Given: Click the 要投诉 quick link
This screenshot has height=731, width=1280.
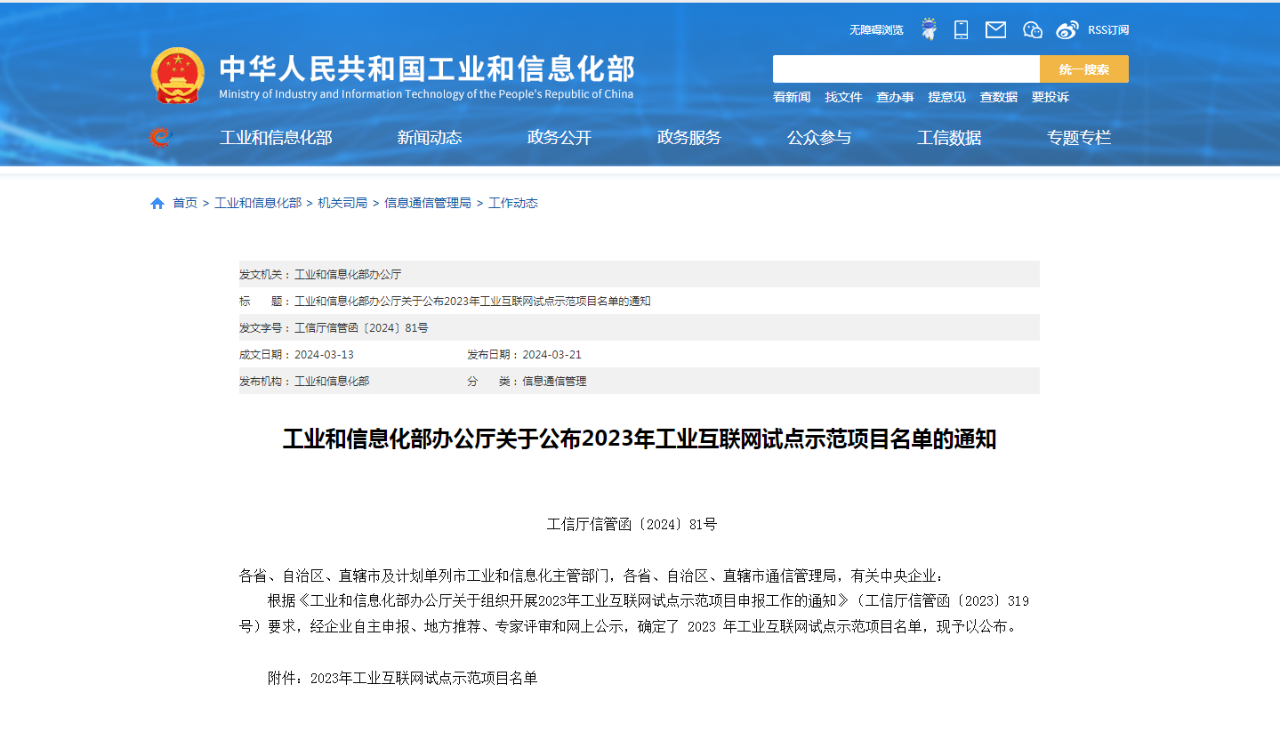Looking at the screenshot, I should [x=1050, y=97].
